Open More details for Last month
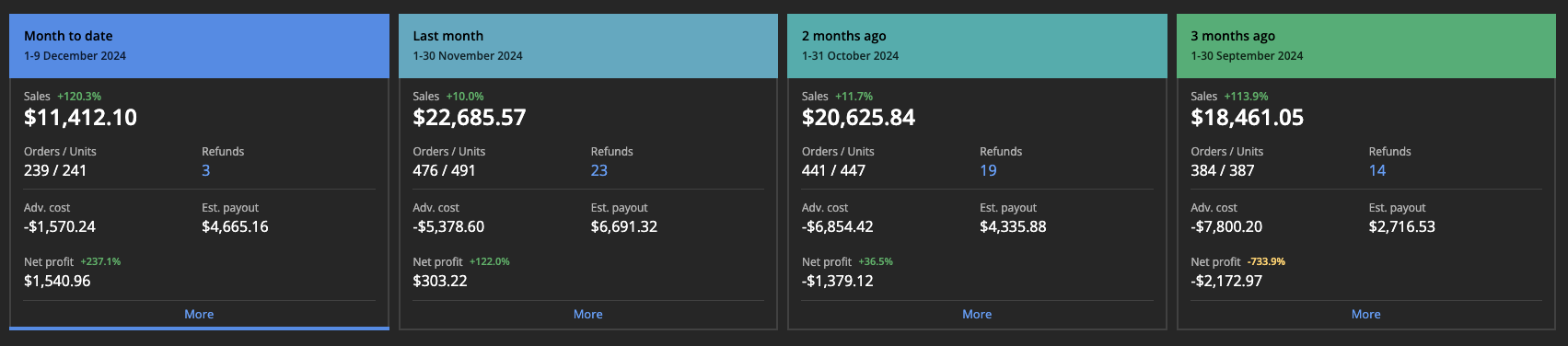 coord(587,314)
